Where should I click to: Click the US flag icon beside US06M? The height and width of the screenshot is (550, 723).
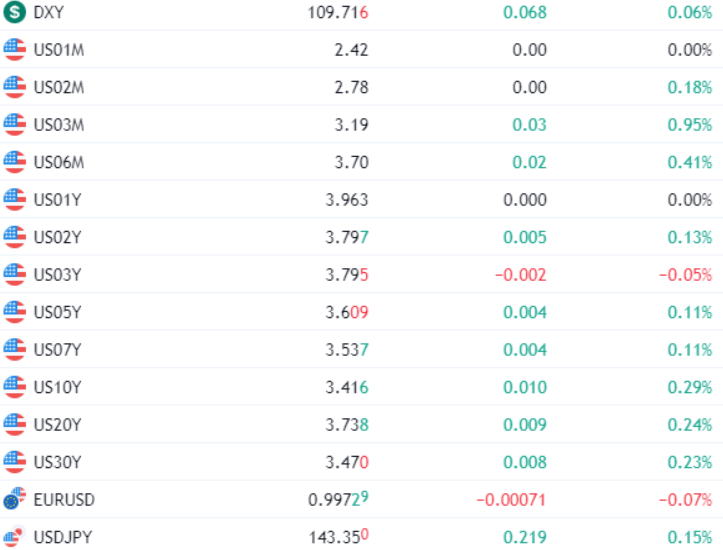pyautogui.click(x=14, y=162)
